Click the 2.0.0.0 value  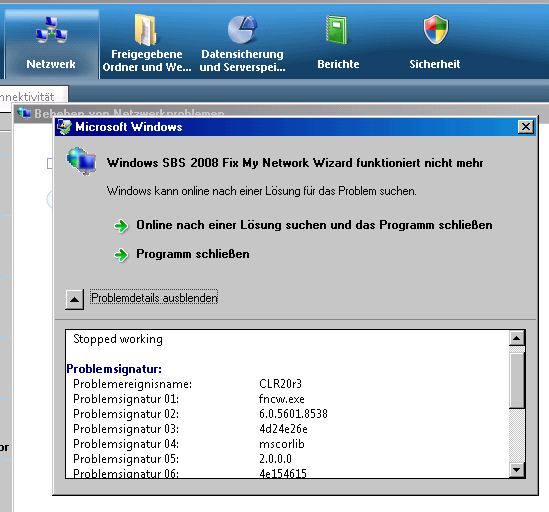click(276, 459)
